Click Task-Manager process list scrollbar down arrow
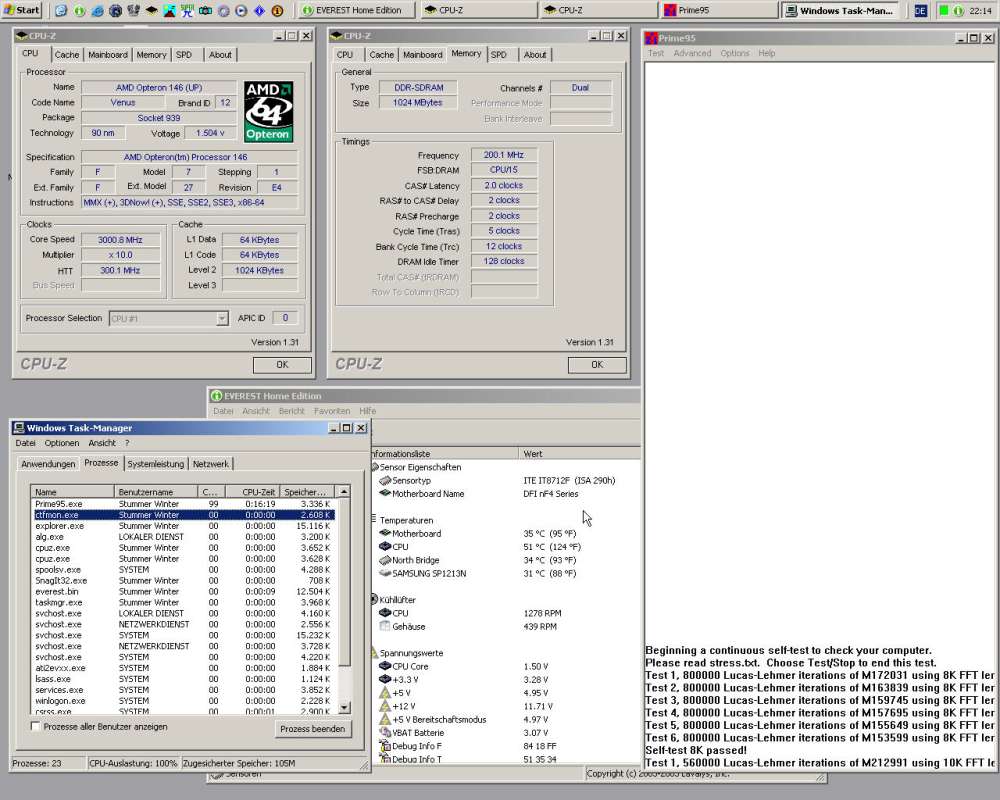Image resolution: width=1000 pixels, height=800 pixels. (344, 707)
